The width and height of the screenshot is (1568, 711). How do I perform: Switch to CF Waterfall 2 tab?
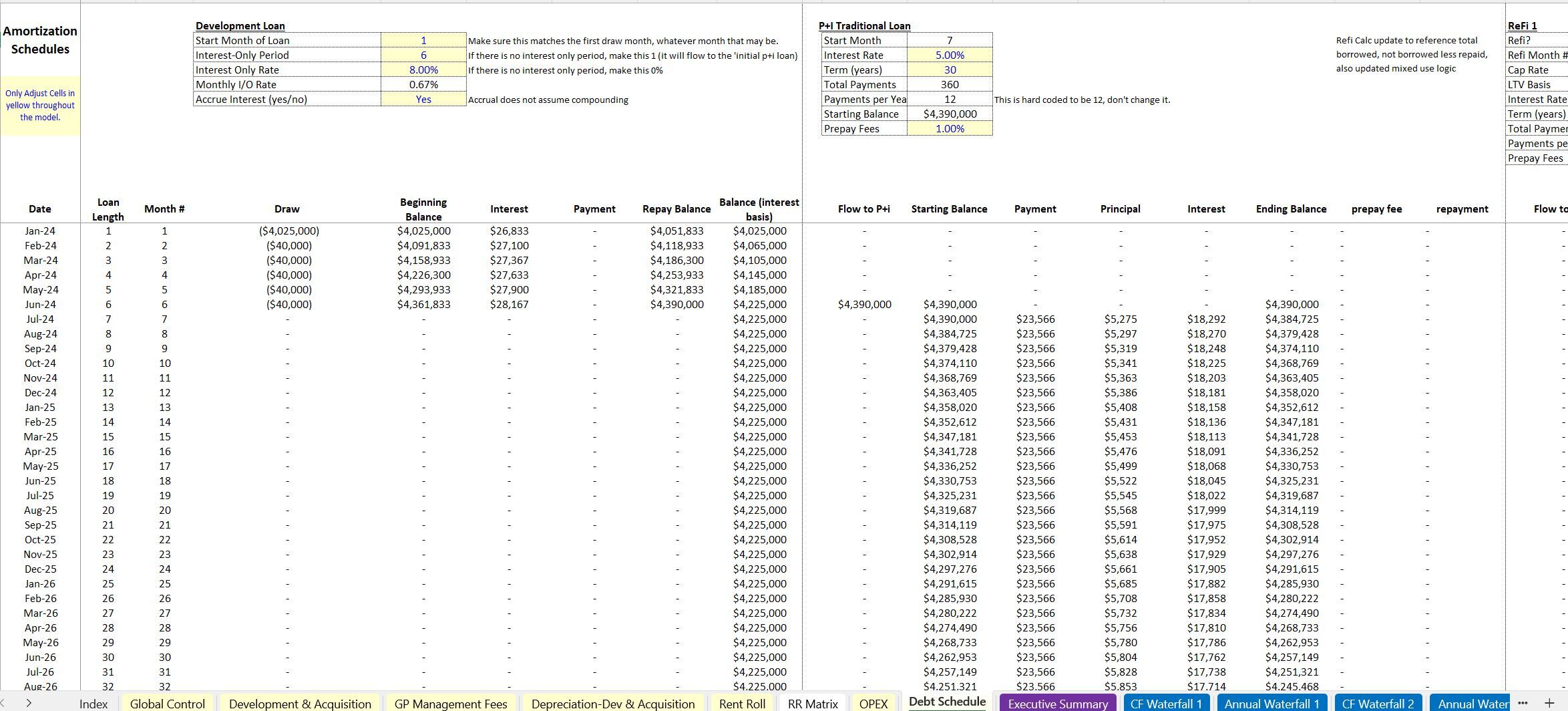(1378, 704)
